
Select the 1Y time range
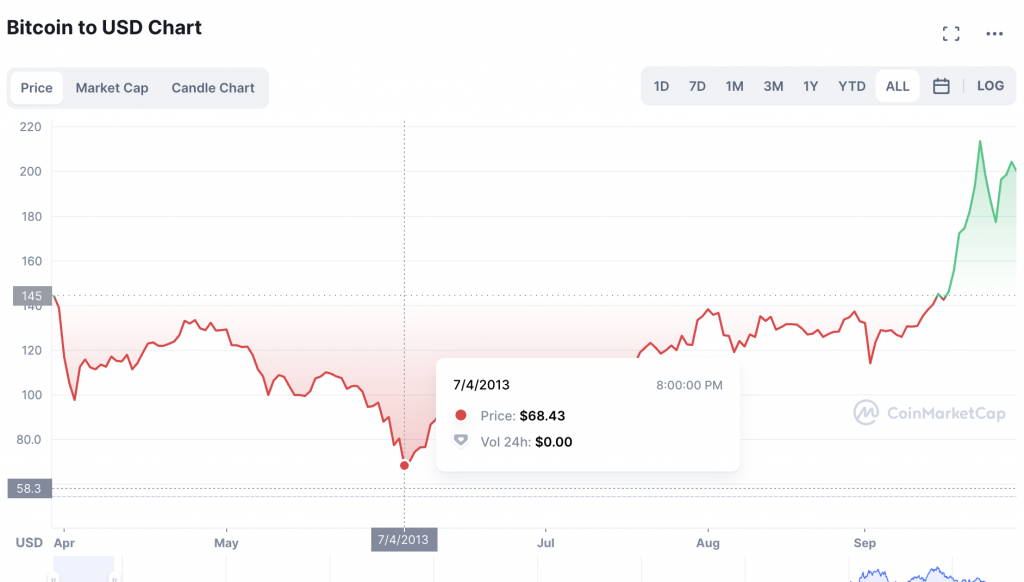(x=810, y=86)
